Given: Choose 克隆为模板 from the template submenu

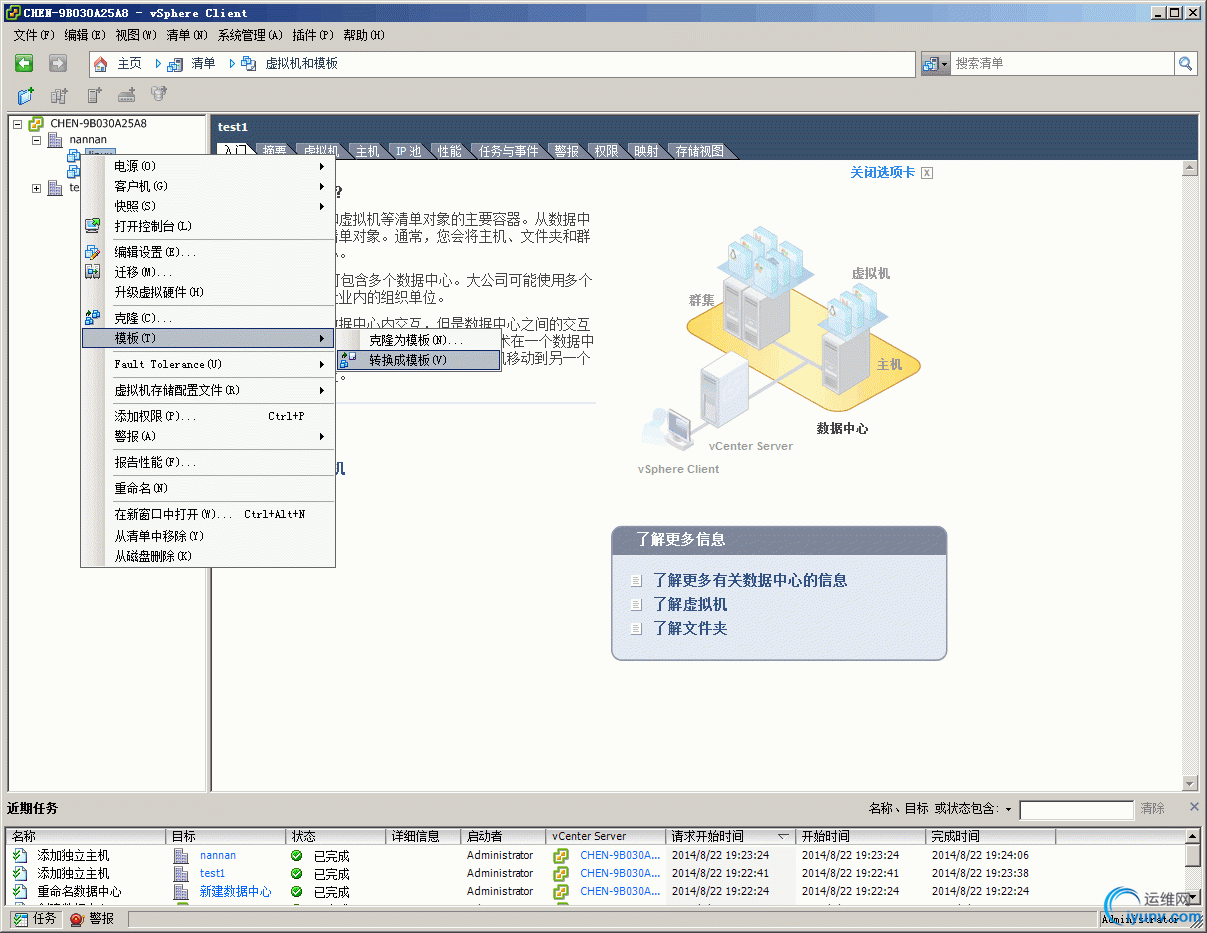Looking at the screenshot, I should tap(418, 341).
